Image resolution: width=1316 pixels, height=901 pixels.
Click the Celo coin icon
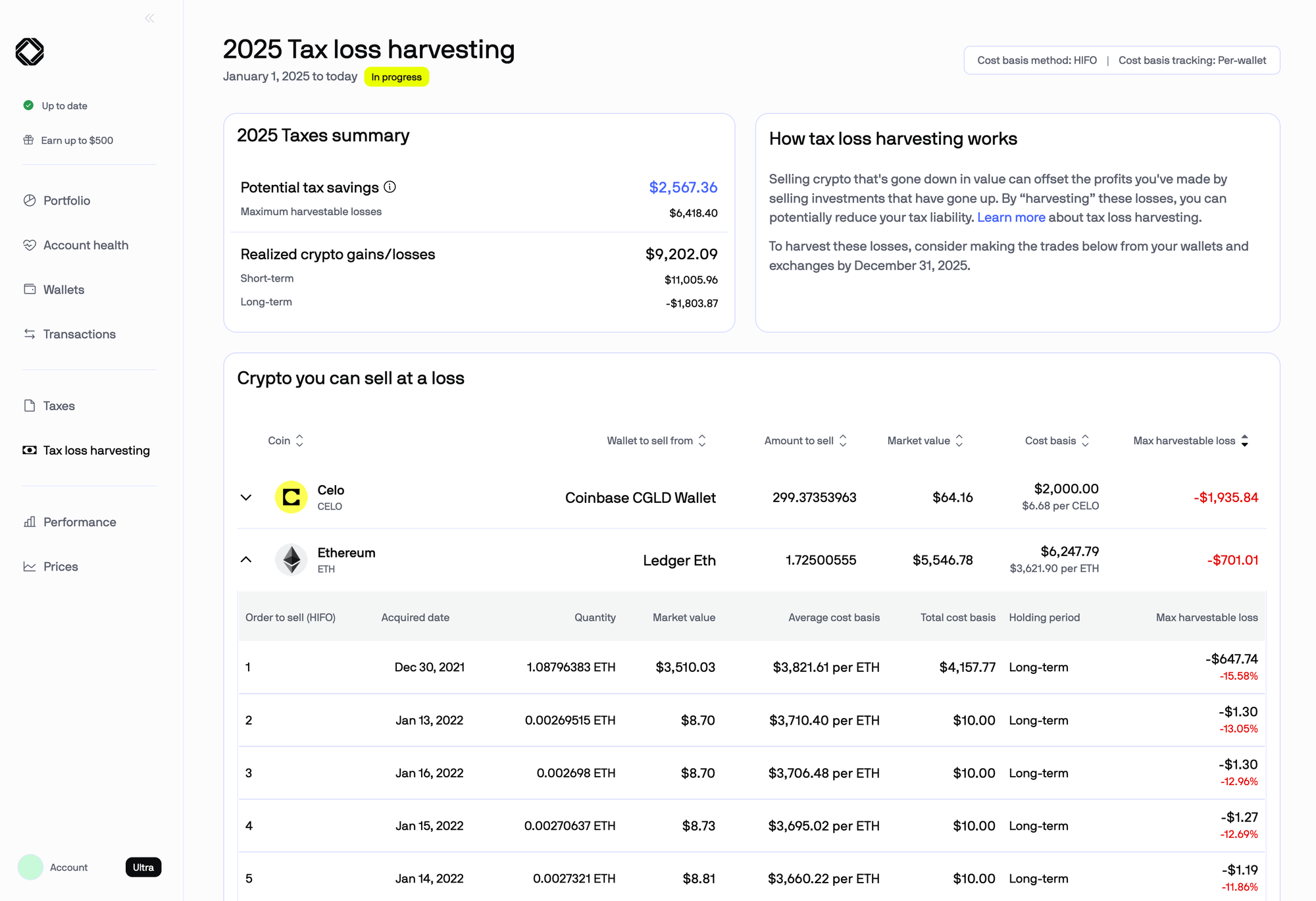[291, 498]
